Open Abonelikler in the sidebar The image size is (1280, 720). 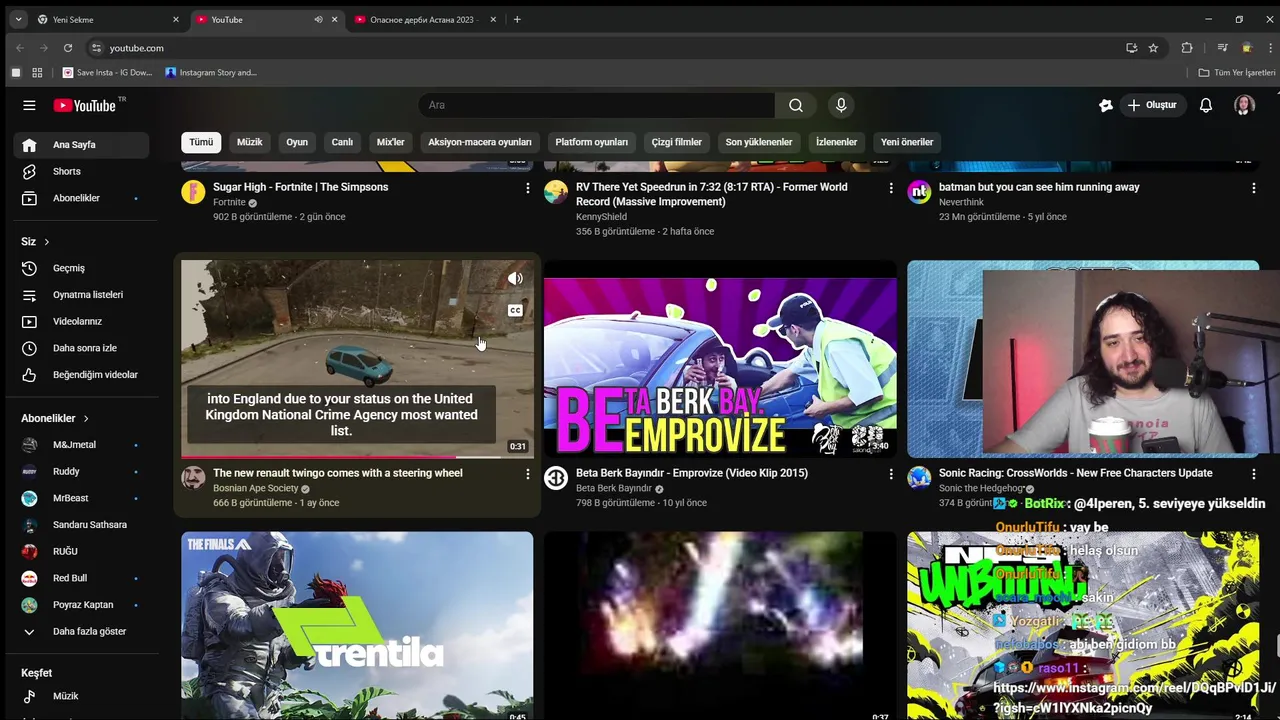(x=81, y=198)
